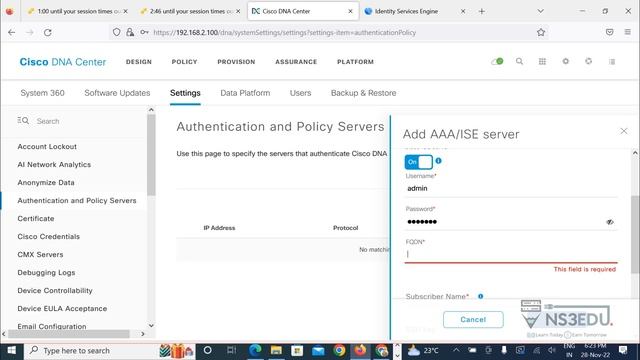The image size is (640, 360).
Task: Select AI Network Analytics in sidebar
Action: pos(54,164)
